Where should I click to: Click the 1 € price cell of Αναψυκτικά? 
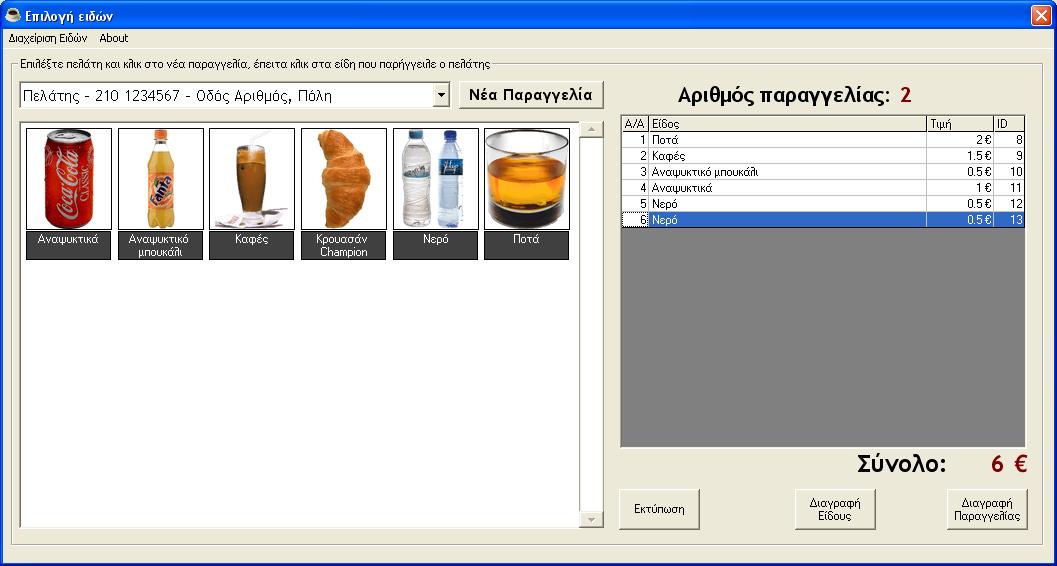click(960, 188)
